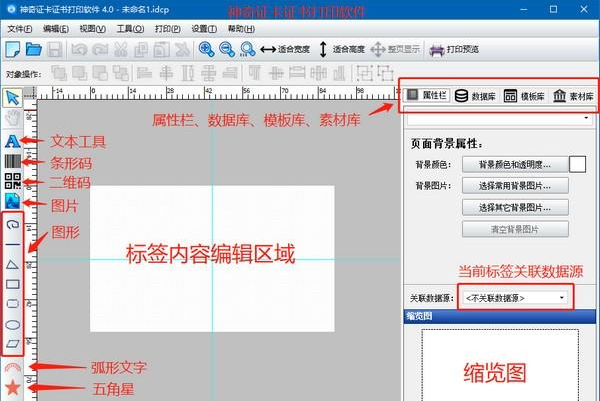
Task: Switch to the 数据库 tab
Action: tap(476, 96)
